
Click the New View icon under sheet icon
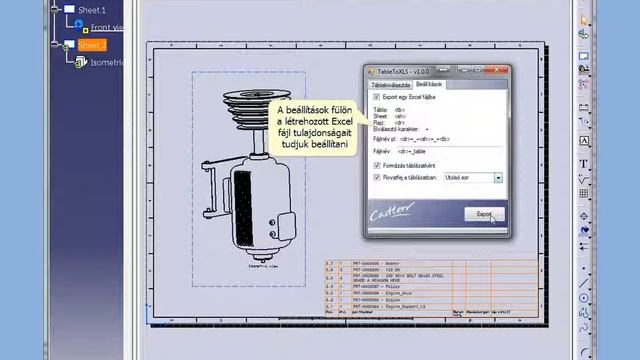pyautogui.click(x=584, y=69)
